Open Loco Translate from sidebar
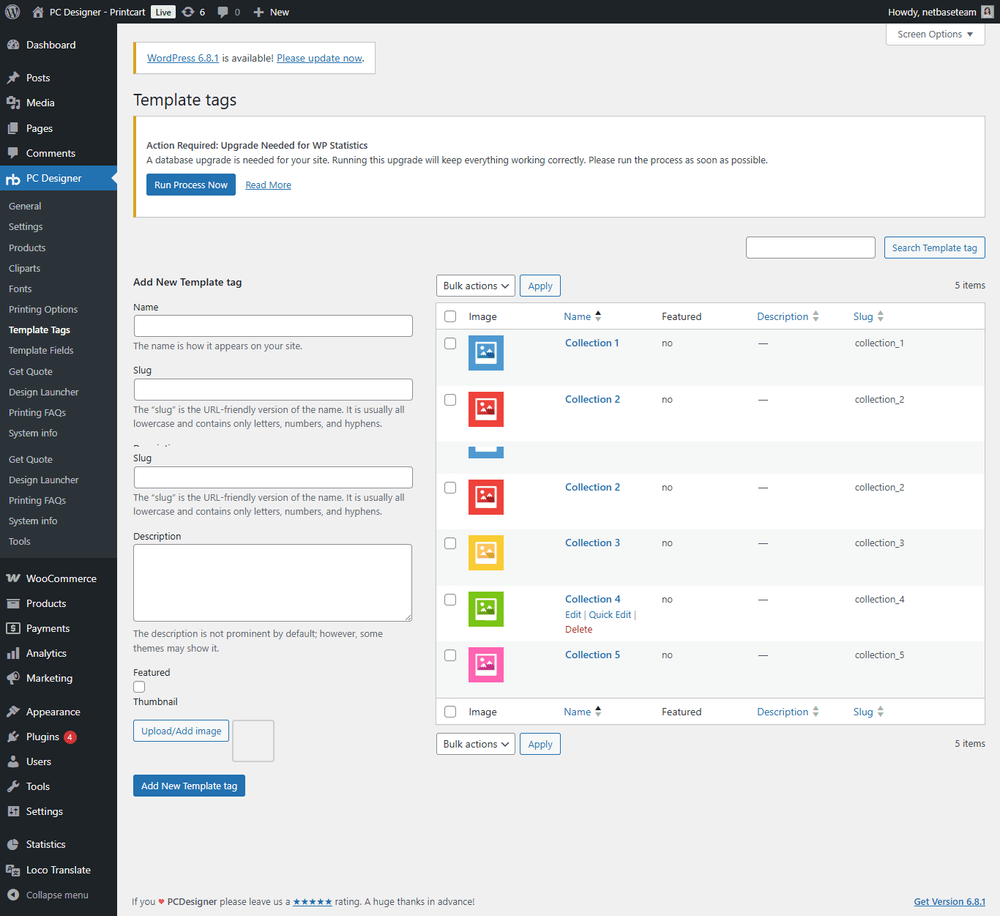The image size is (1000, 916). click(58, 870)
